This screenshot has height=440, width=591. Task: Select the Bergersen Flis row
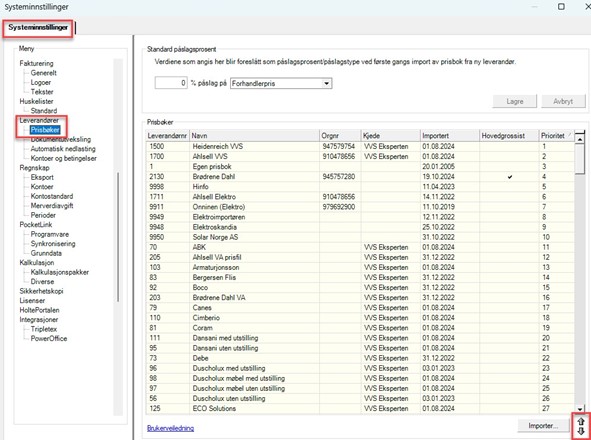click(360, 277)
